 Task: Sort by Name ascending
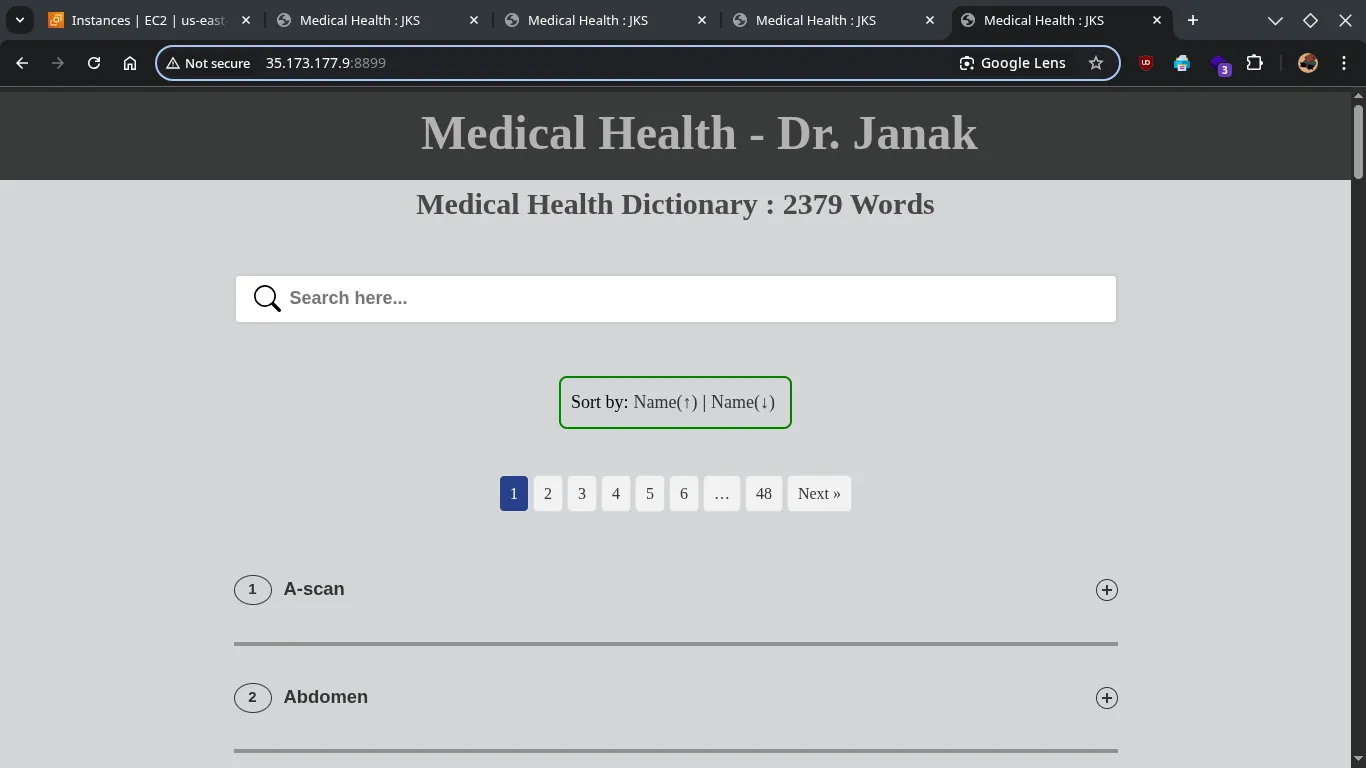click(x=665, y=402)
